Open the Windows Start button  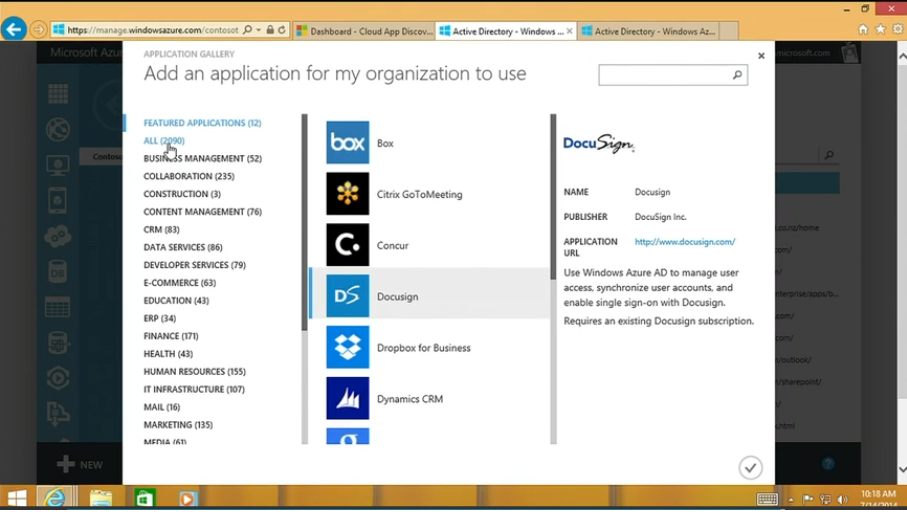17,498
